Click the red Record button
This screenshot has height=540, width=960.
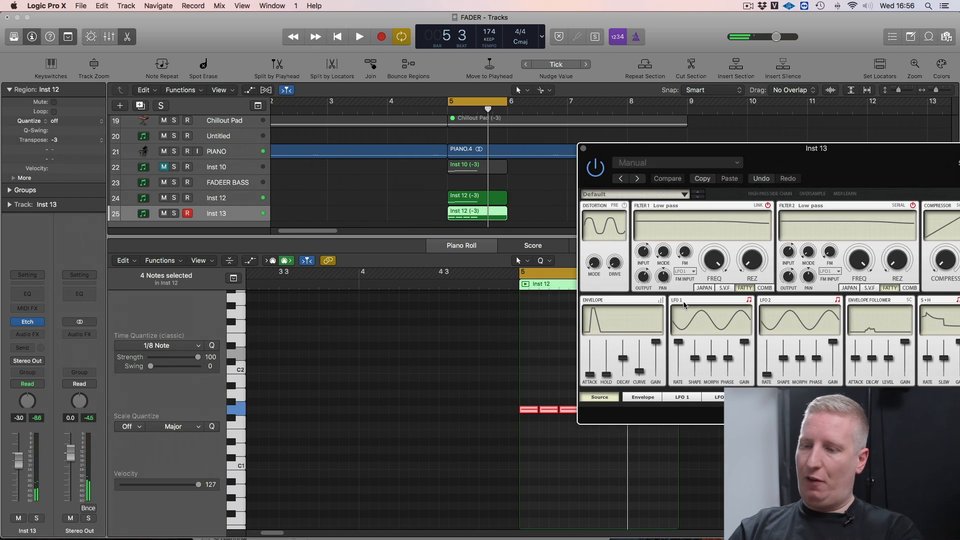(381, 37)
